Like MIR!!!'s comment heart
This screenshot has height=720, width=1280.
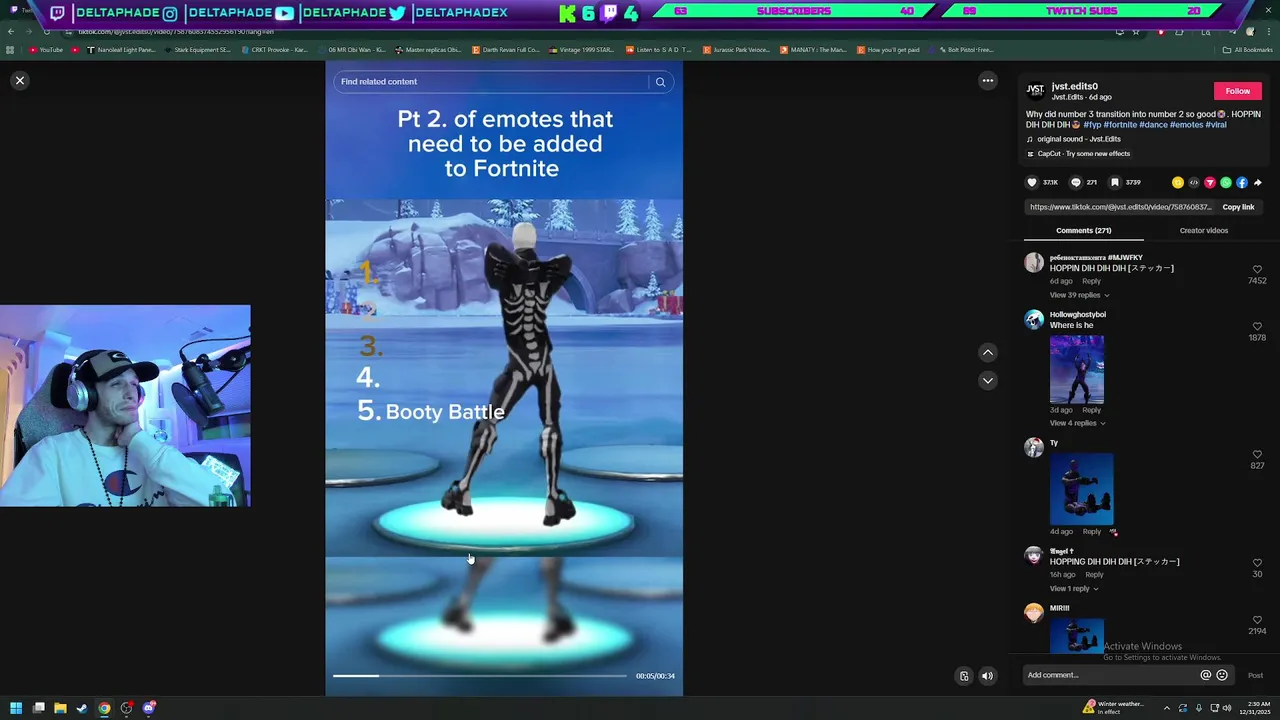pyautogui.click(x=1257, y=619)
